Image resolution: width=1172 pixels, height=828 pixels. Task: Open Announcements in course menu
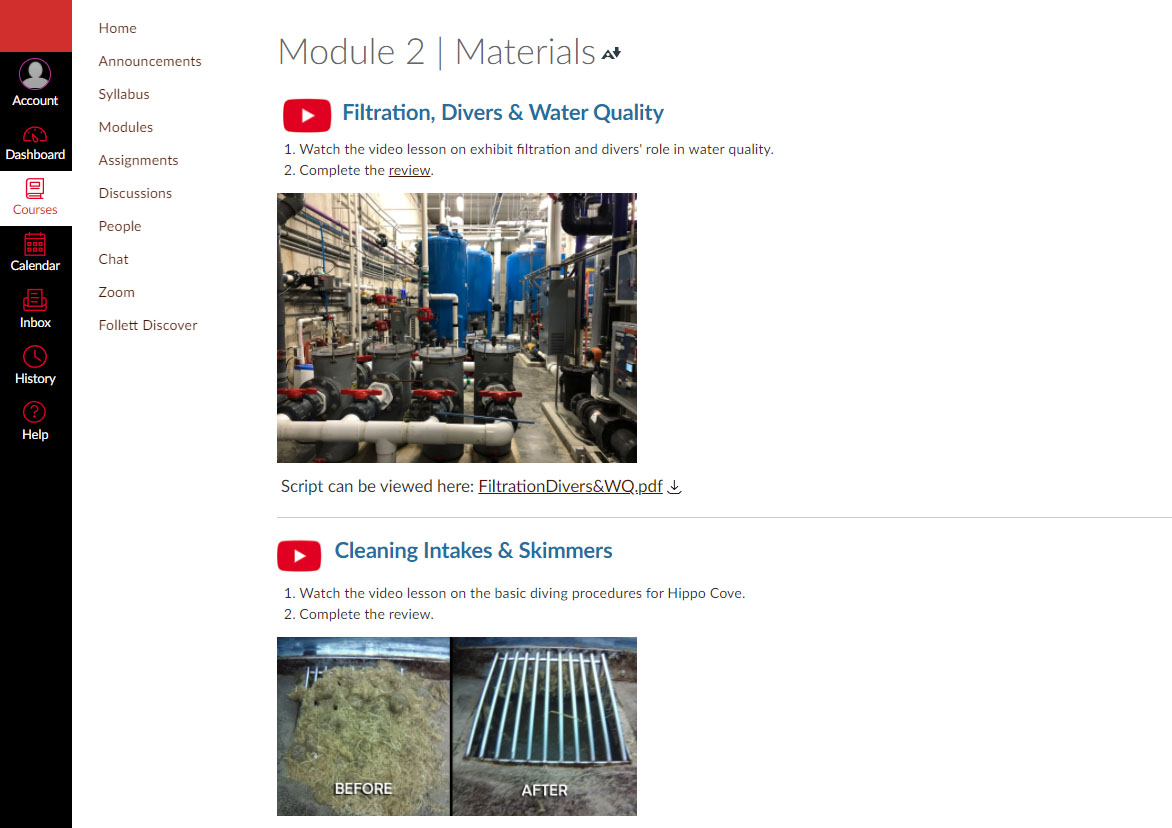coord(150,61)
